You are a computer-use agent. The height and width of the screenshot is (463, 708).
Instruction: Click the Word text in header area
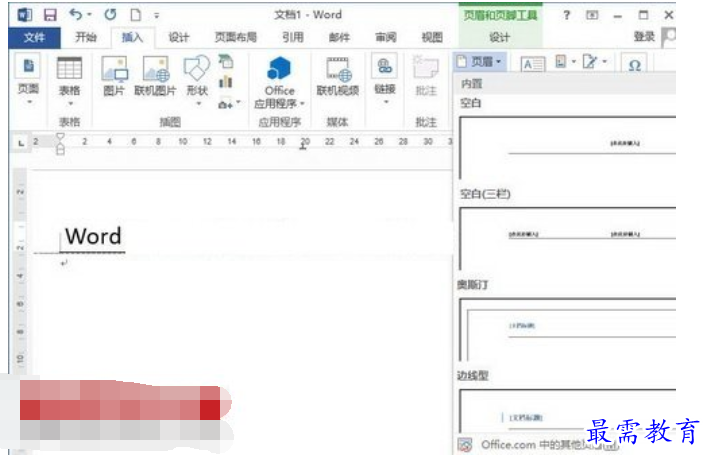click(93, 236)
